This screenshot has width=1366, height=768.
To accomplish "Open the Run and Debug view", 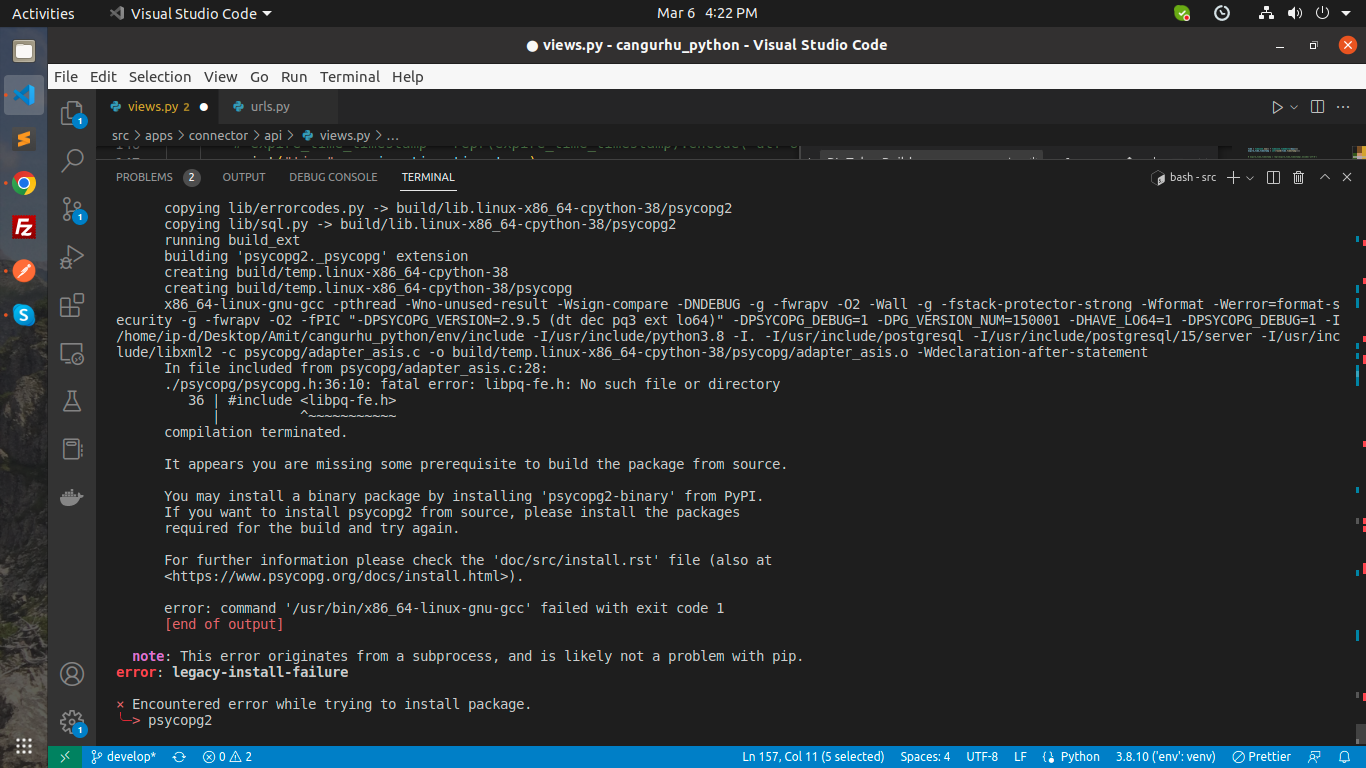I will pos(72,257).
